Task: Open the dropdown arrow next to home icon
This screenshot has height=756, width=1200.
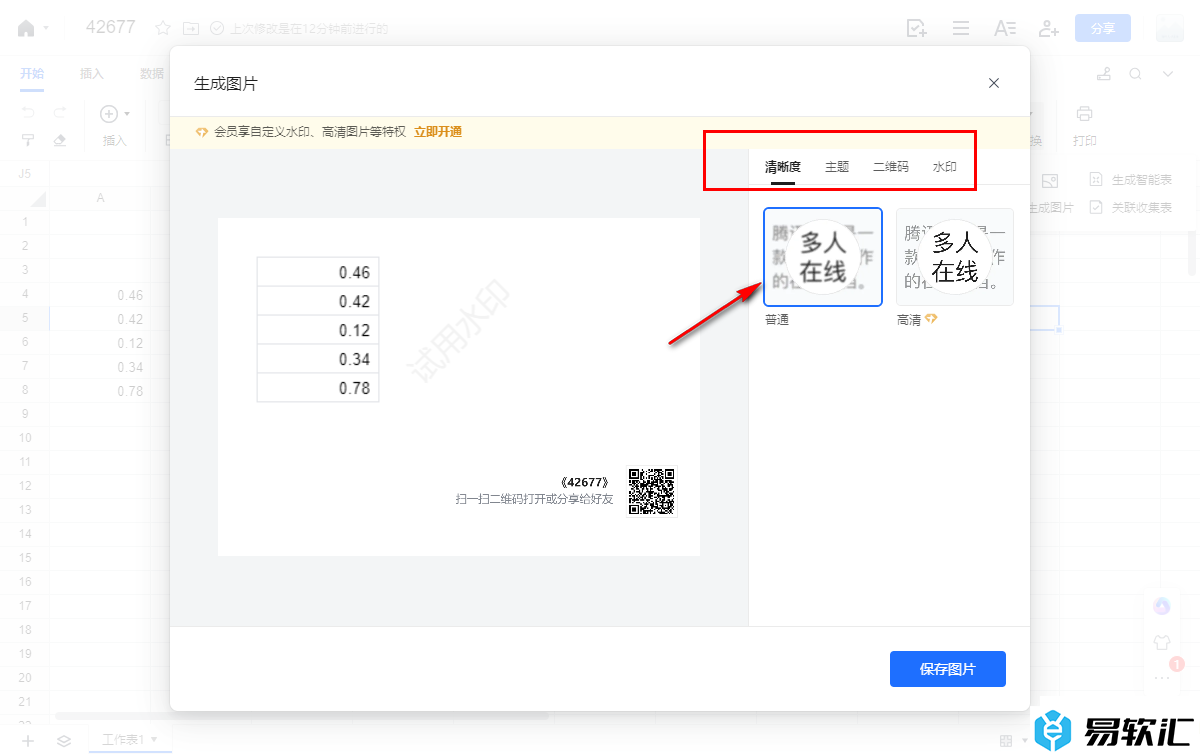Action: click(46, 29)
